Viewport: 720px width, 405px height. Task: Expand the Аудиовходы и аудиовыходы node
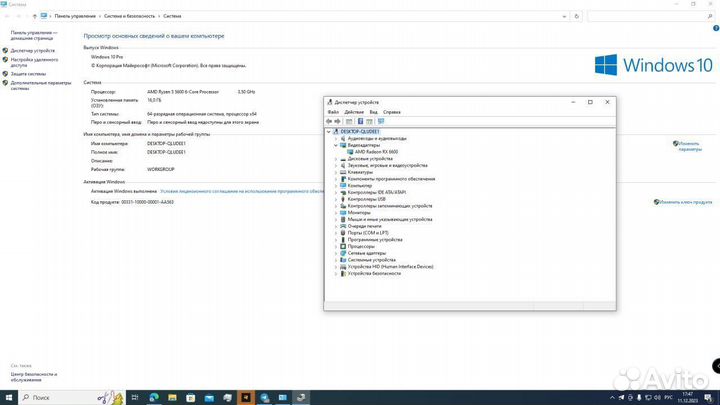336,139
